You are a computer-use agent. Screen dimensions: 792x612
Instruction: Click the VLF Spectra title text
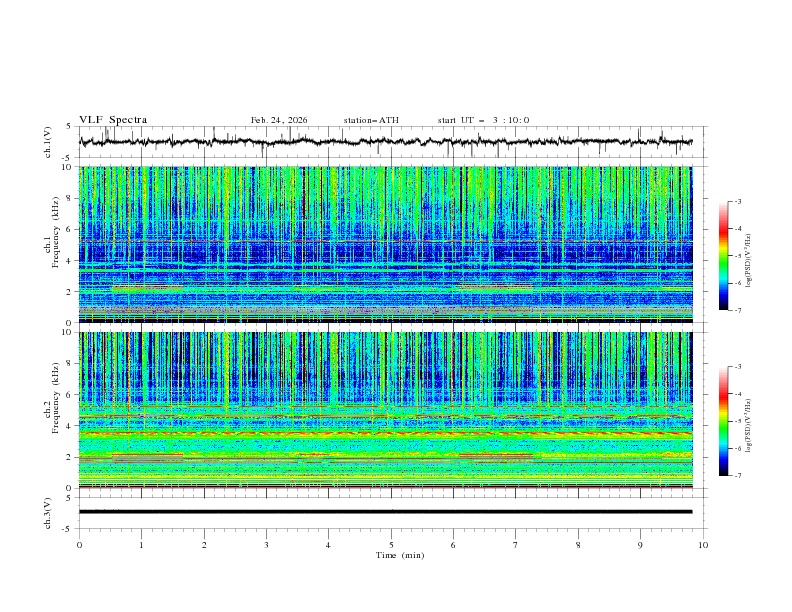pyautogui.click(x=113, y=120)
